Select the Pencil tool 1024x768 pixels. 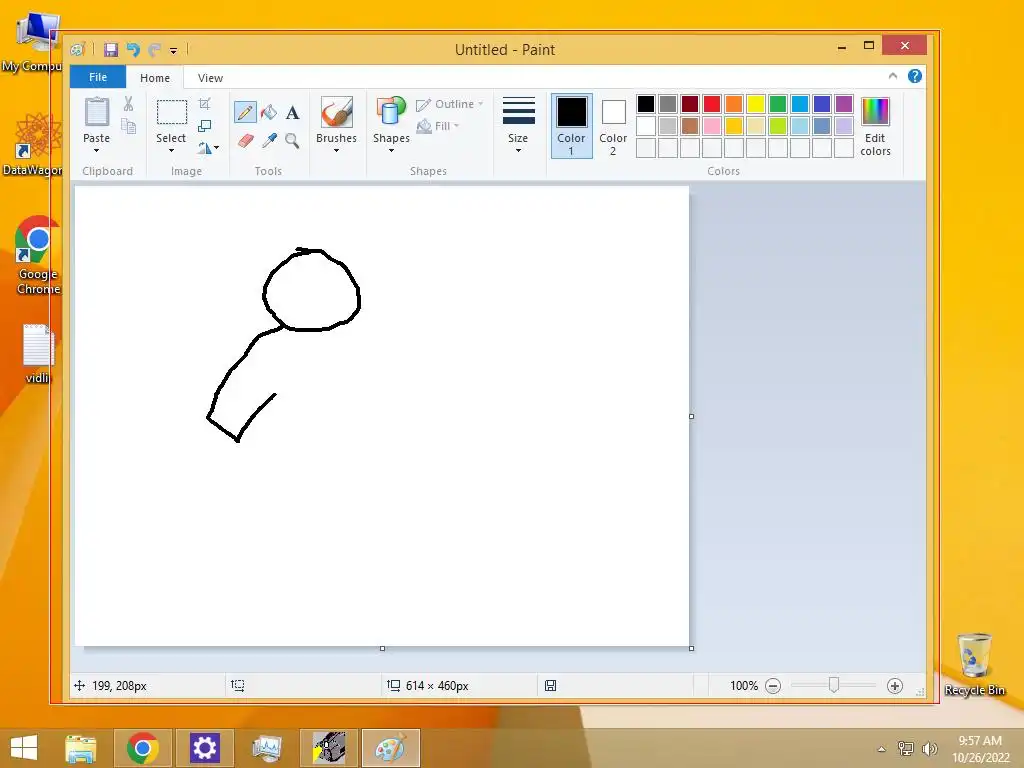245,112
